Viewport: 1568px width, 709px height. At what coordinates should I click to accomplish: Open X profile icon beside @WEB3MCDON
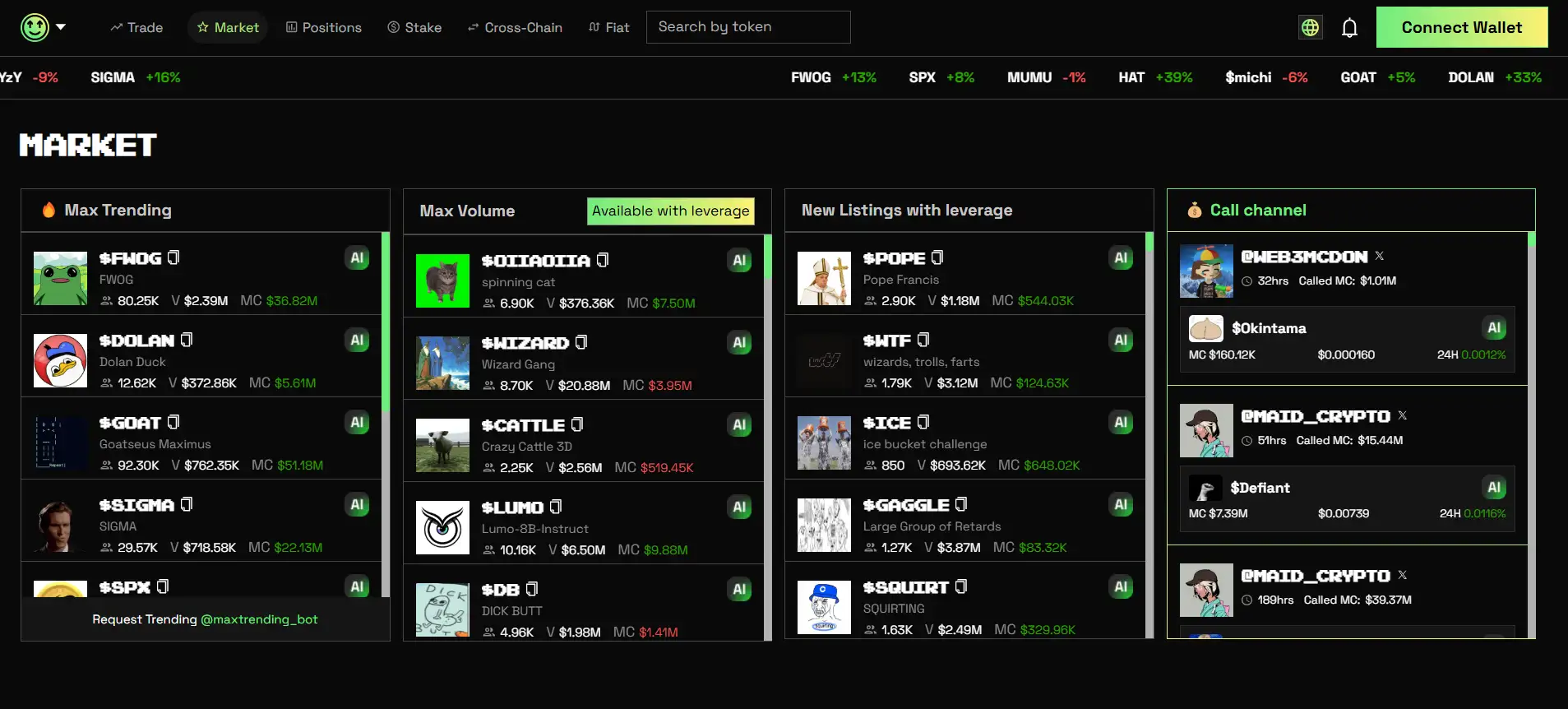pyautogui.click(x=1380, y=256)
